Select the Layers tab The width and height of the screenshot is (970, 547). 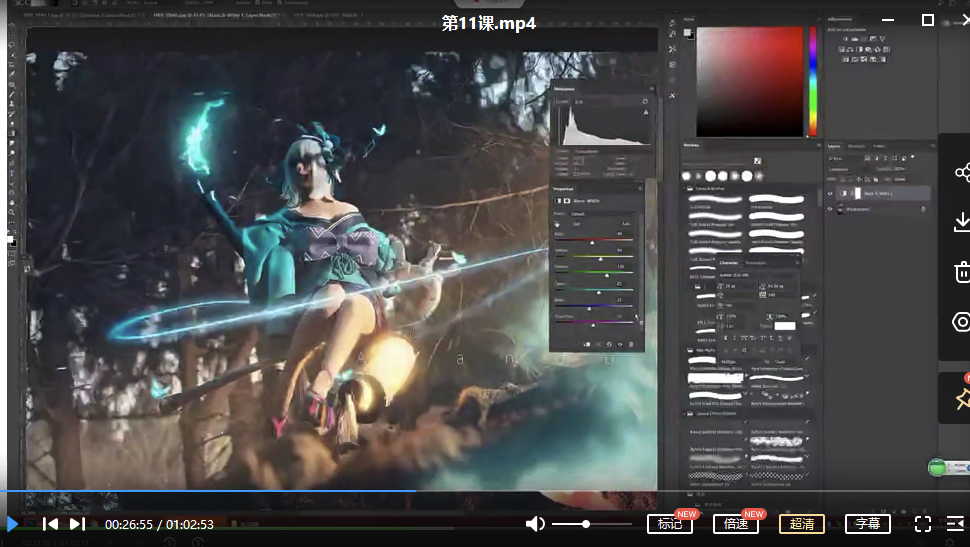tap(834, 146)
